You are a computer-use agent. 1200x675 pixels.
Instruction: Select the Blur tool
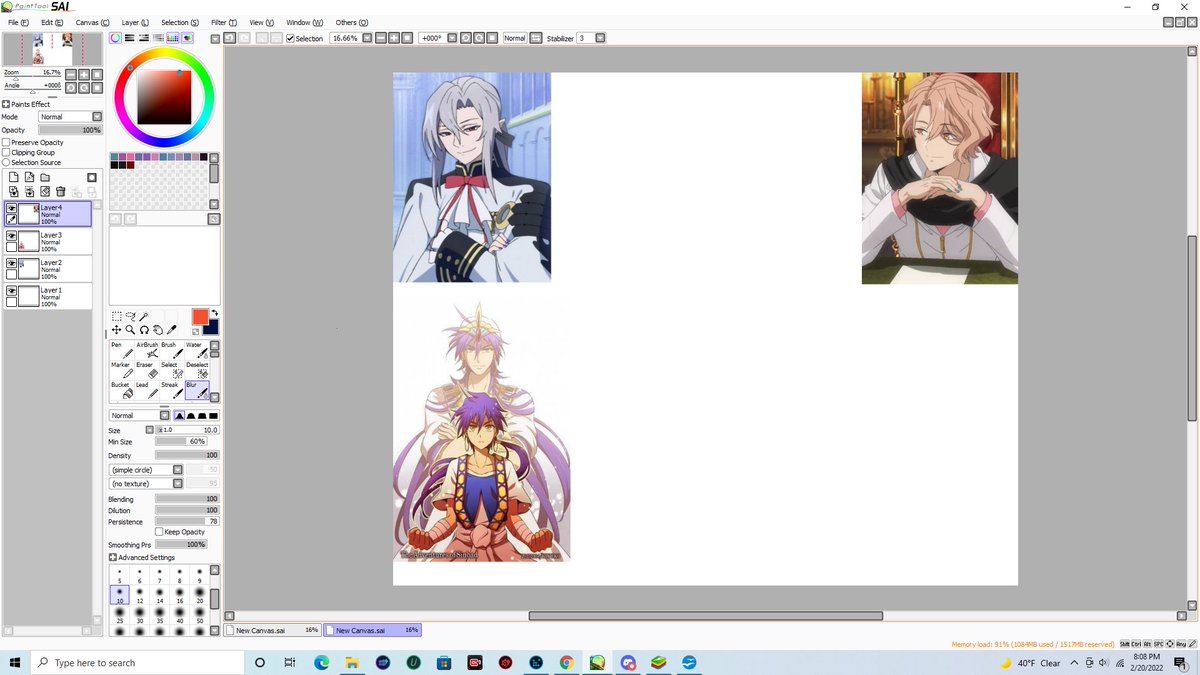click(197, 390)
